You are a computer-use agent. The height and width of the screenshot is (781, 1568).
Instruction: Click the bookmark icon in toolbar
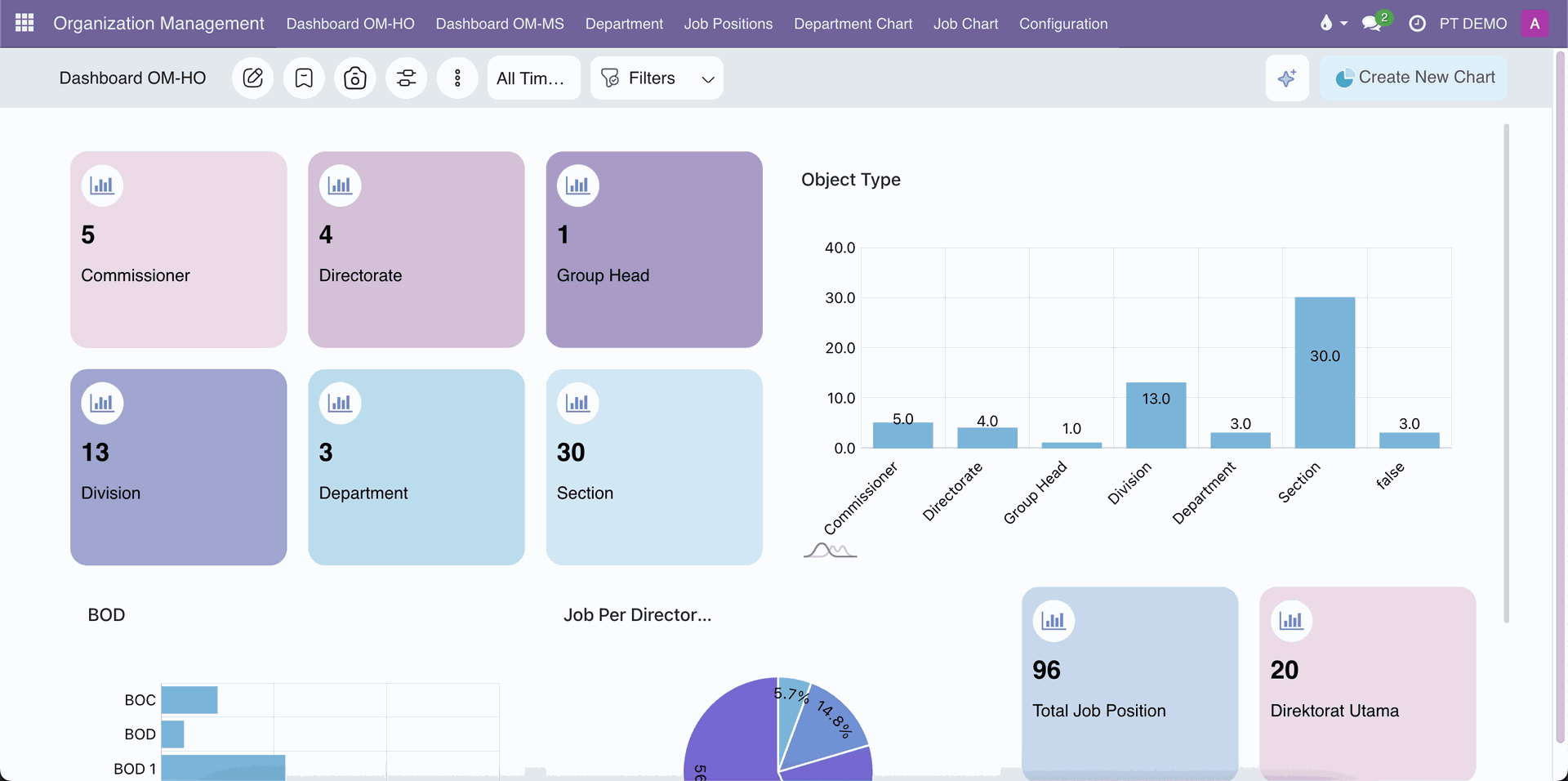click(304, 78)
